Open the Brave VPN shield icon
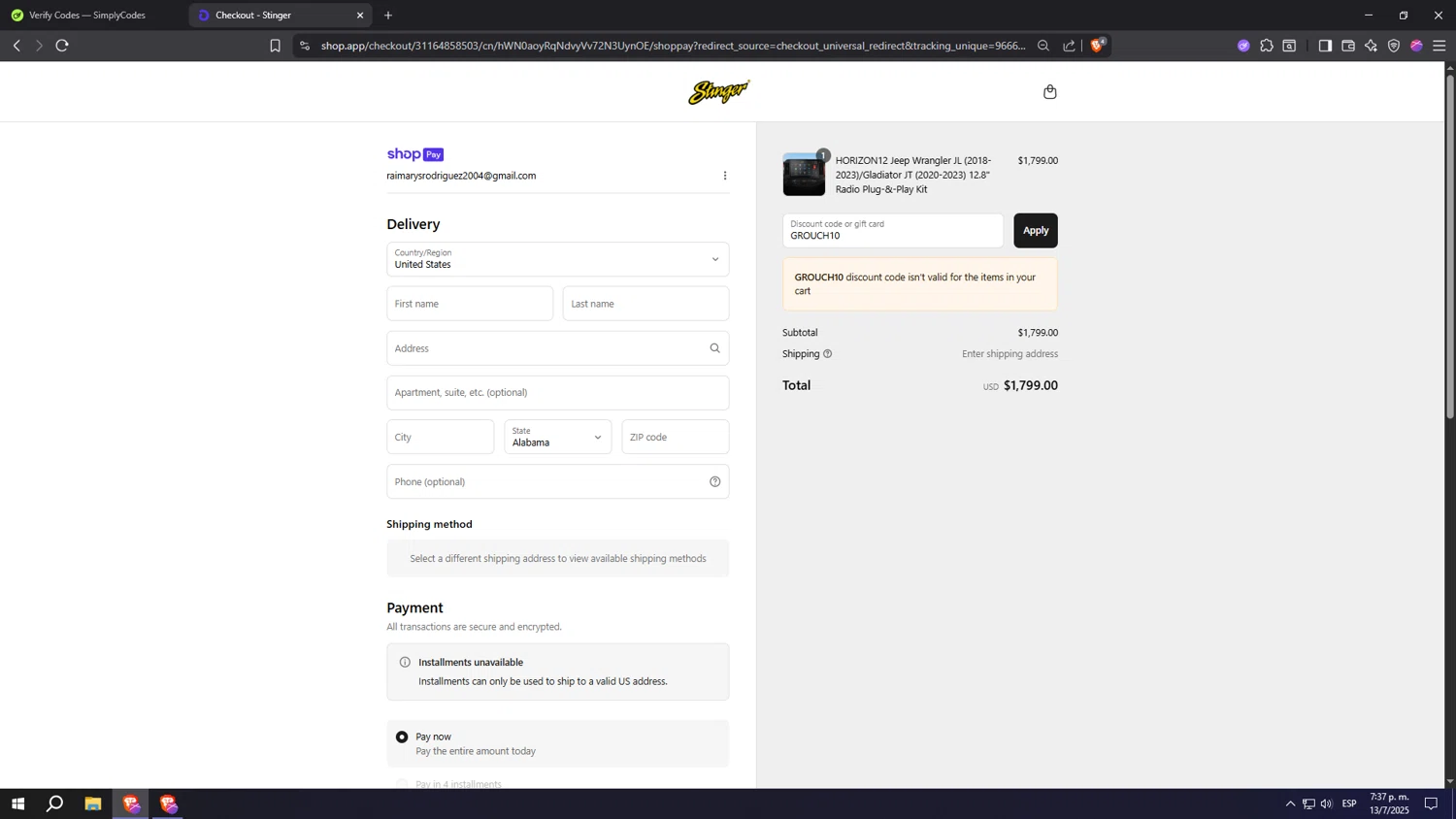 coord(1394,46)
